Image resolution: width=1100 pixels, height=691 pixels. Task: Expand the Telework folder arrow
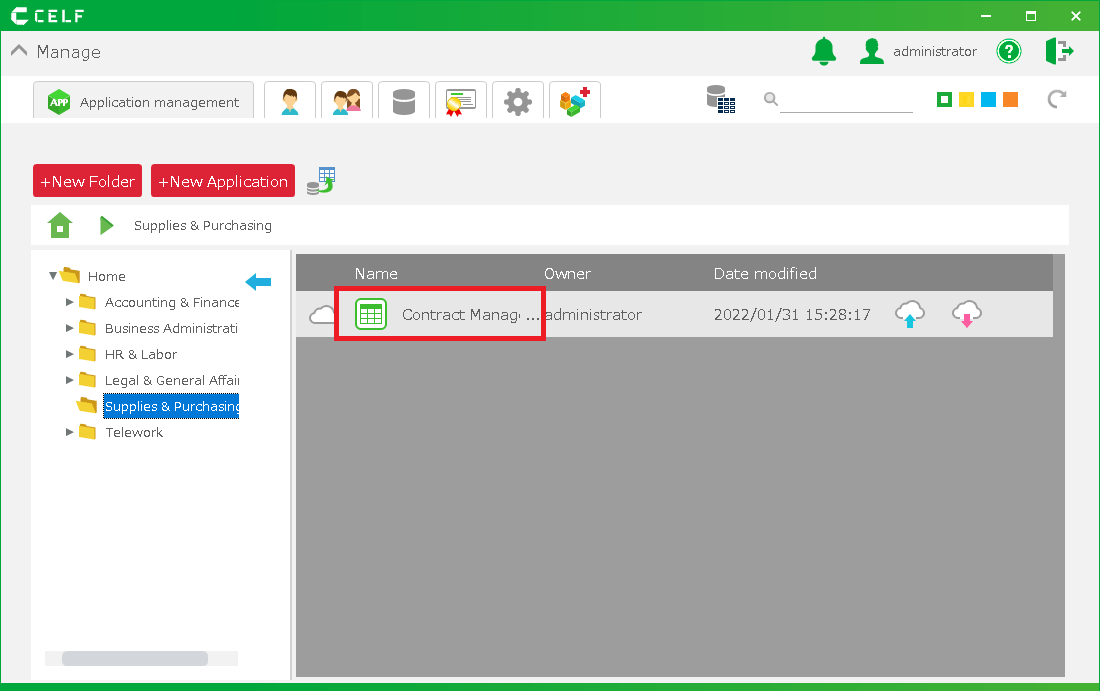[x=70, y=432]
